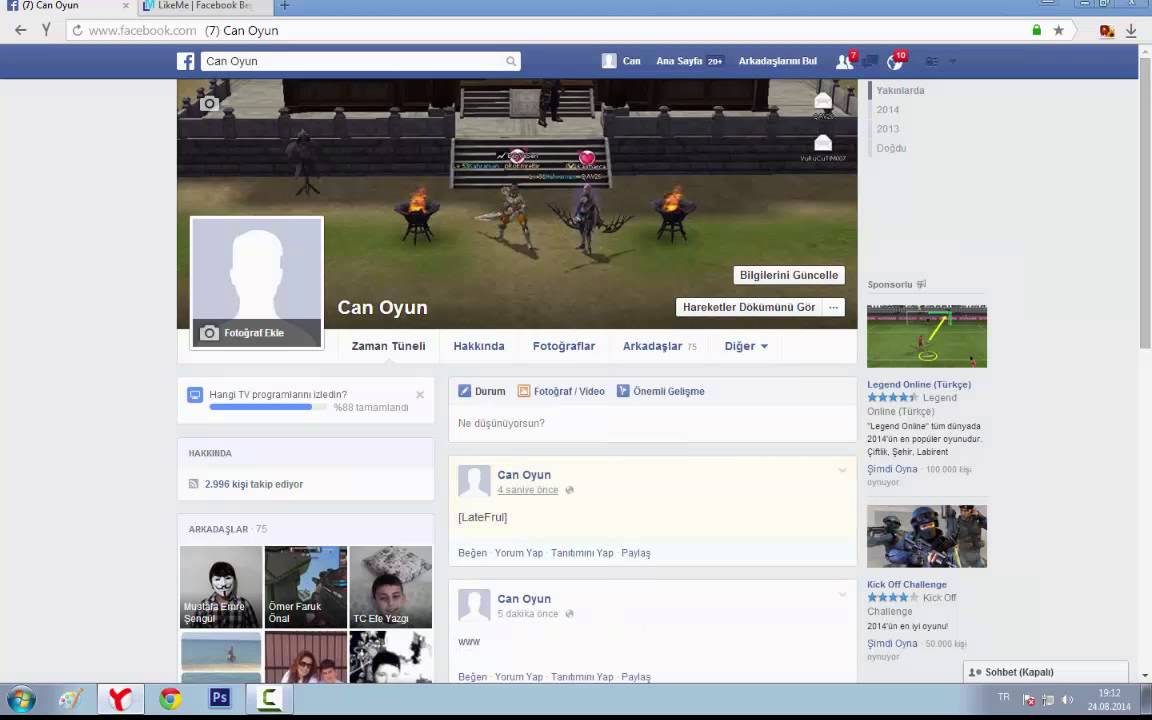Open the Sohbet (Kapalı) chat bar
Screen dimensions: 1152x720
(x=1045, y=672)
